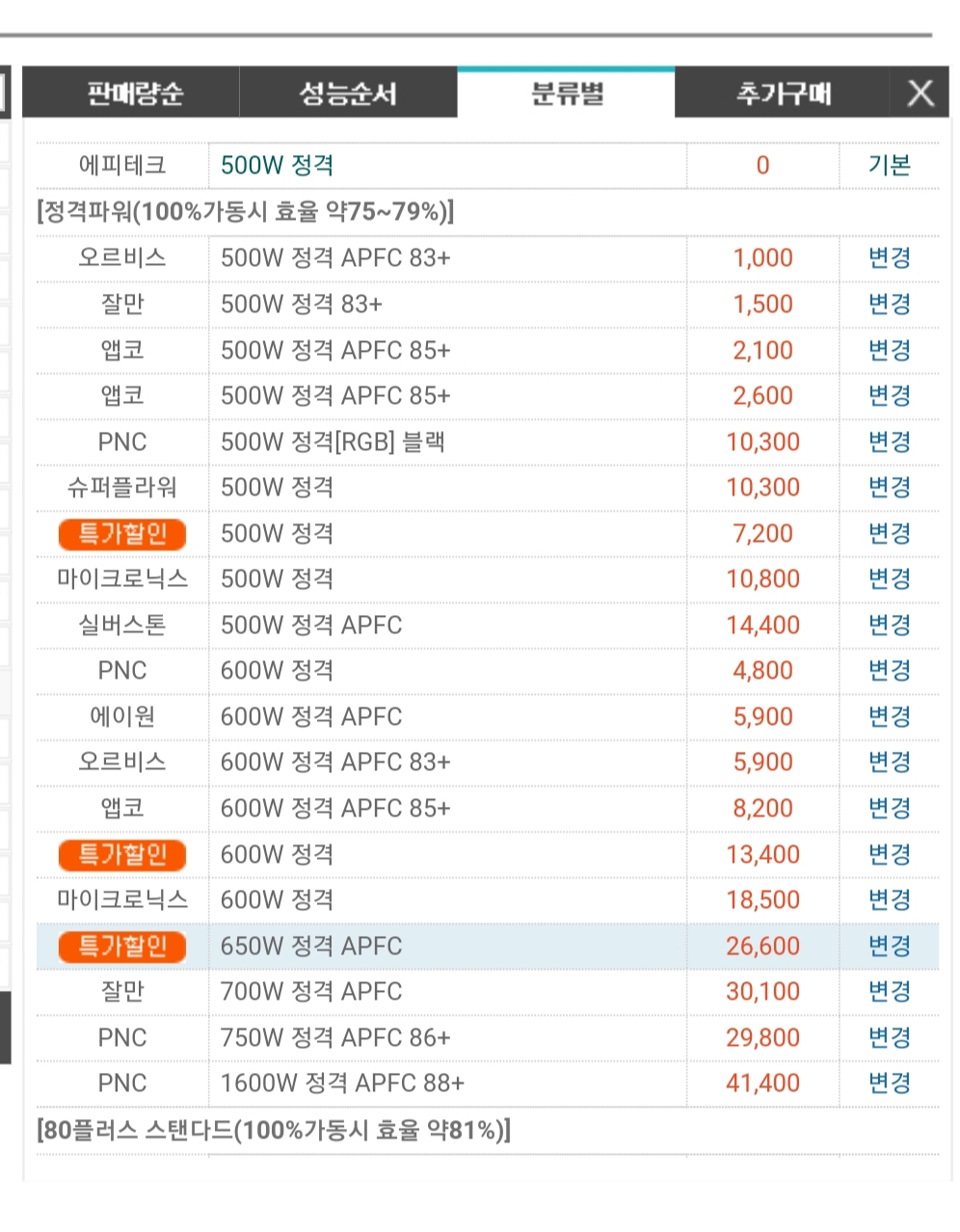Select 에피테크 500W 정격 product name
The width and height of the screenshot is (960, 1232).
click(277, 166)
